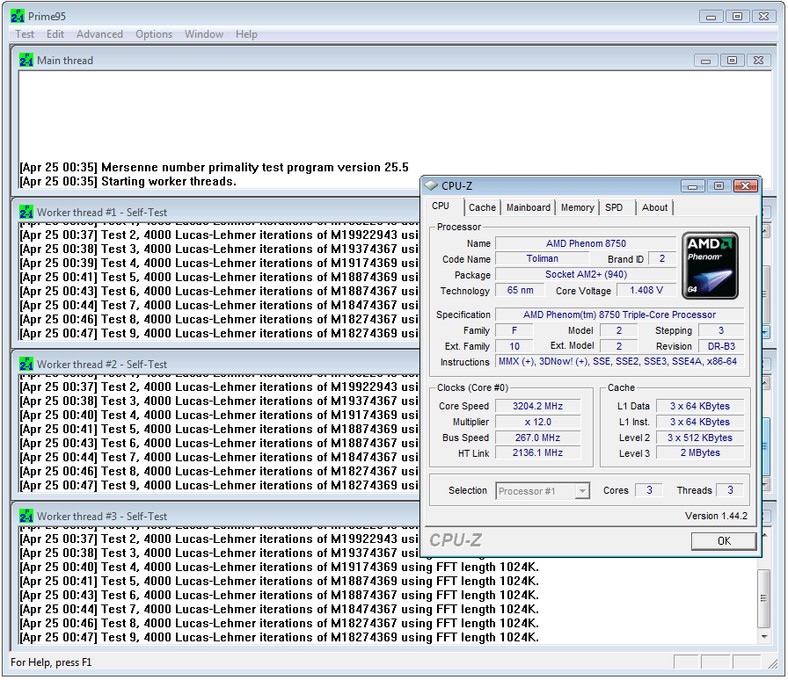Click the CPU-Z title bar icon
The image size is (788, 680).
coord(431,185)
